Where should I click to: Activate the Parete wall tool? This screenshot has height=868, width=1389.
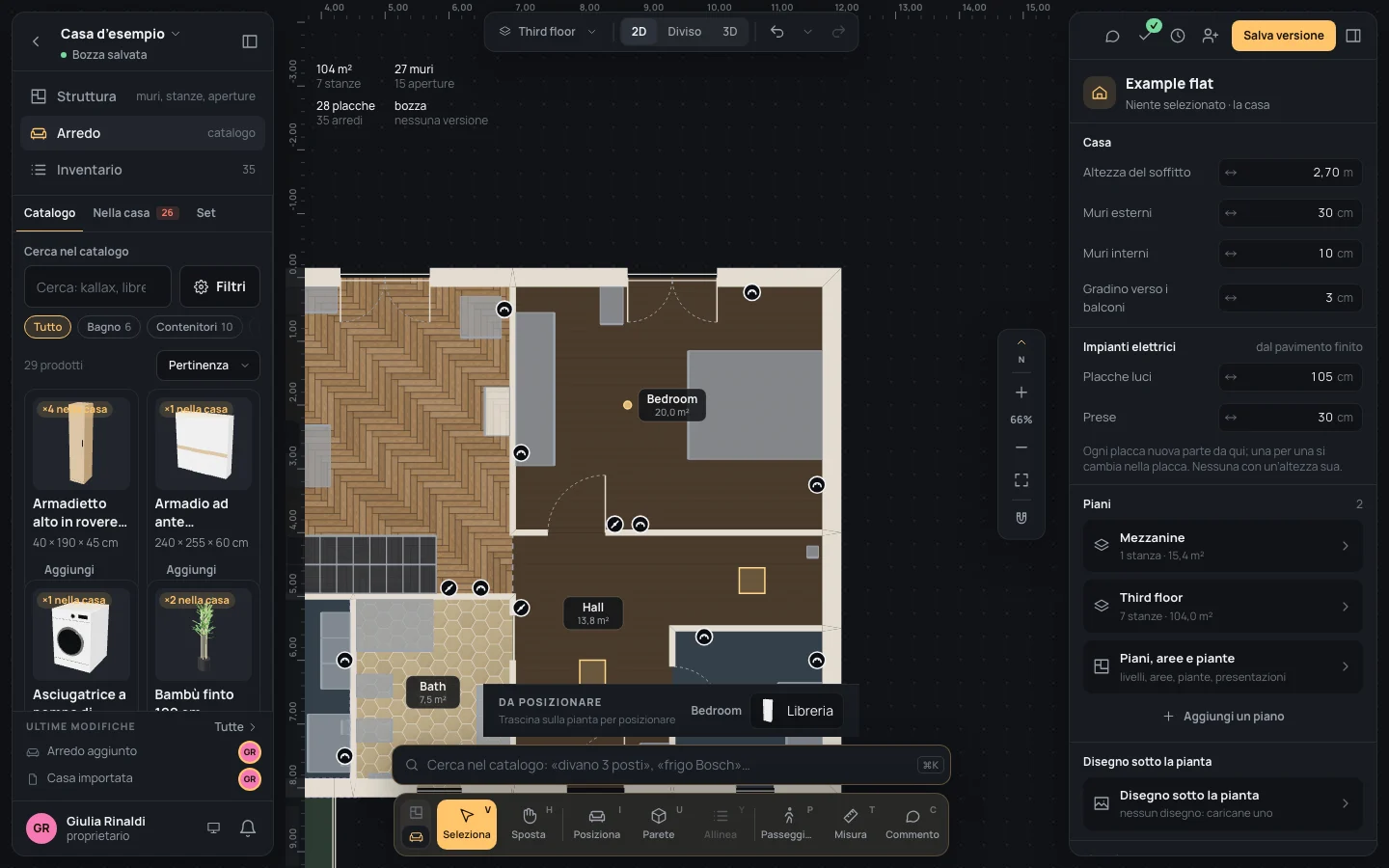point(659,825)
